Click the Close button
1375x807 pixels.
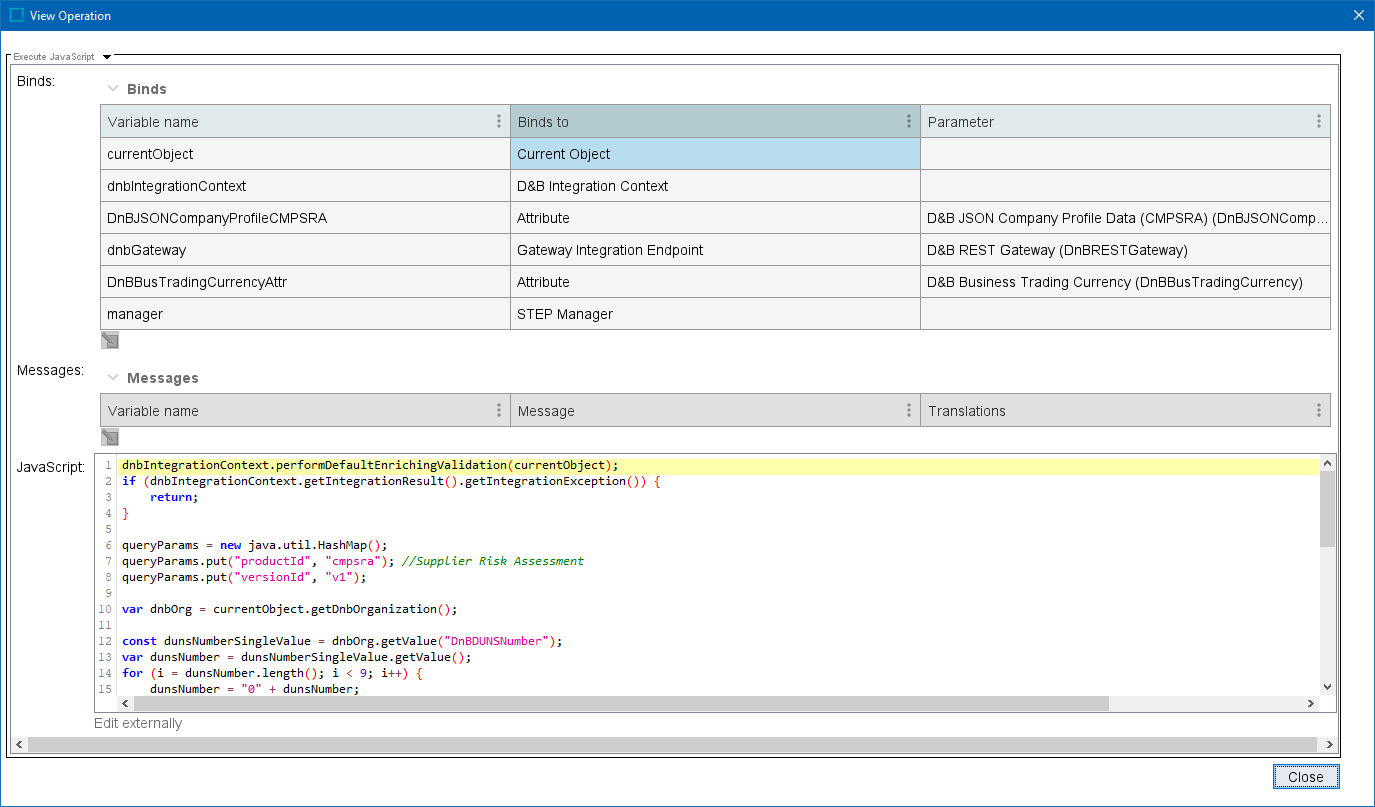pyautogui.click(x=1305, y=777)
